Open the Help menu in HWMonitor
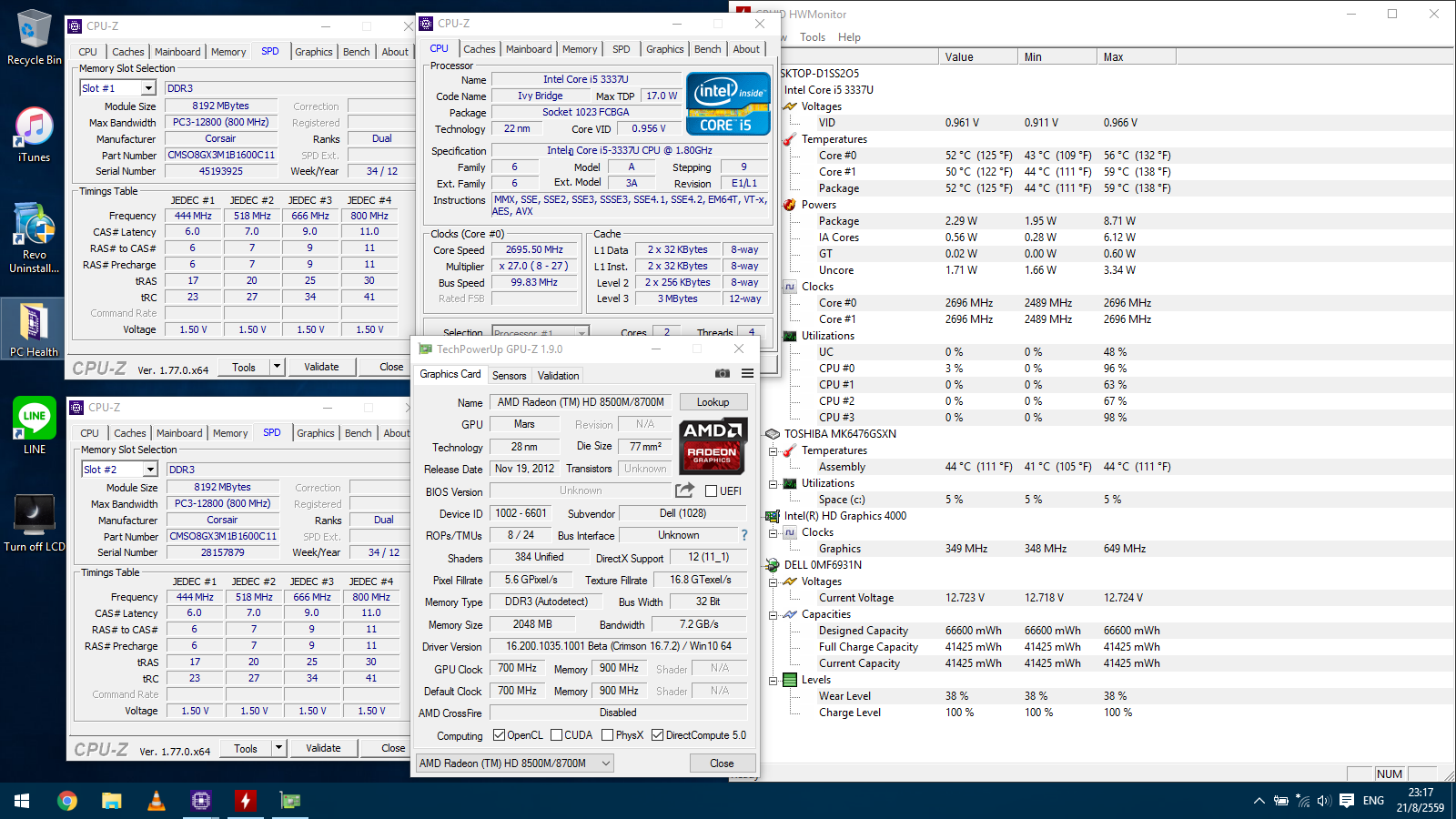 [x=849, y=37]
